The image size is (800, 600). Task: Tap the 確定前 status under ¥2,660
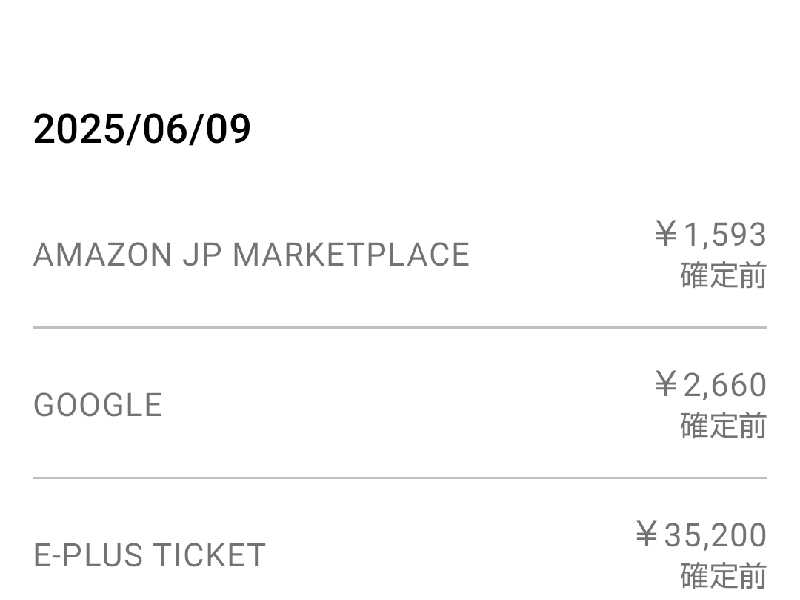pos(723,426)
